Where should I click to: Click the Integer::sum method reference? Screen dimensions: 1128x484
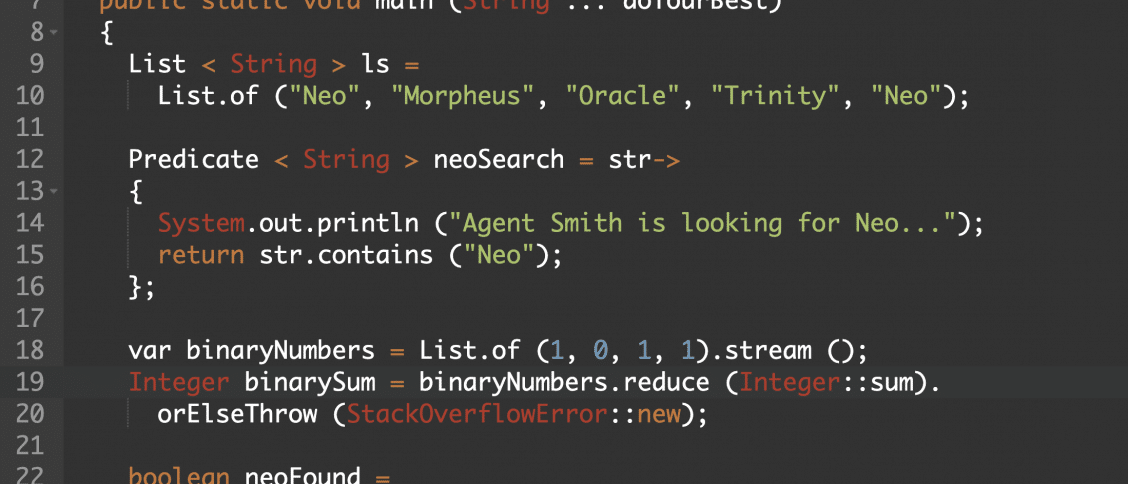825,382
